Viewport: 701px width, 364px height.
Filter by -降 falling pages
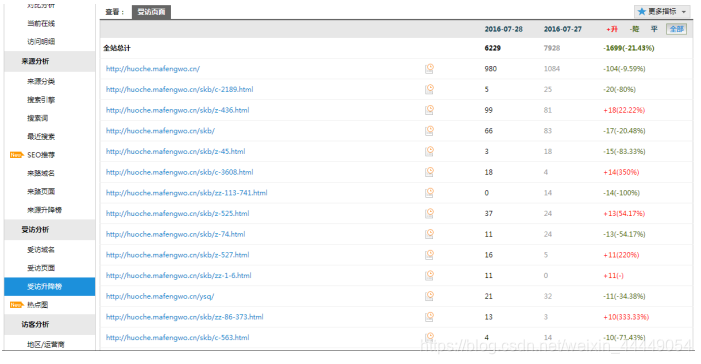634,29
